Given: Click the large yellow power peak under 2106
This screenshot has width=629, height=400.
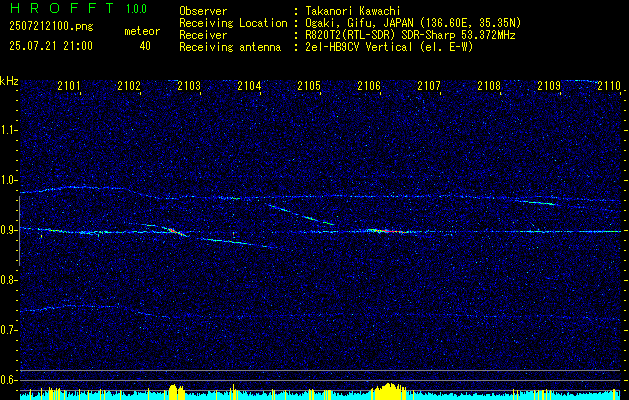Looking at the screenshot, I should coord(388,391).
